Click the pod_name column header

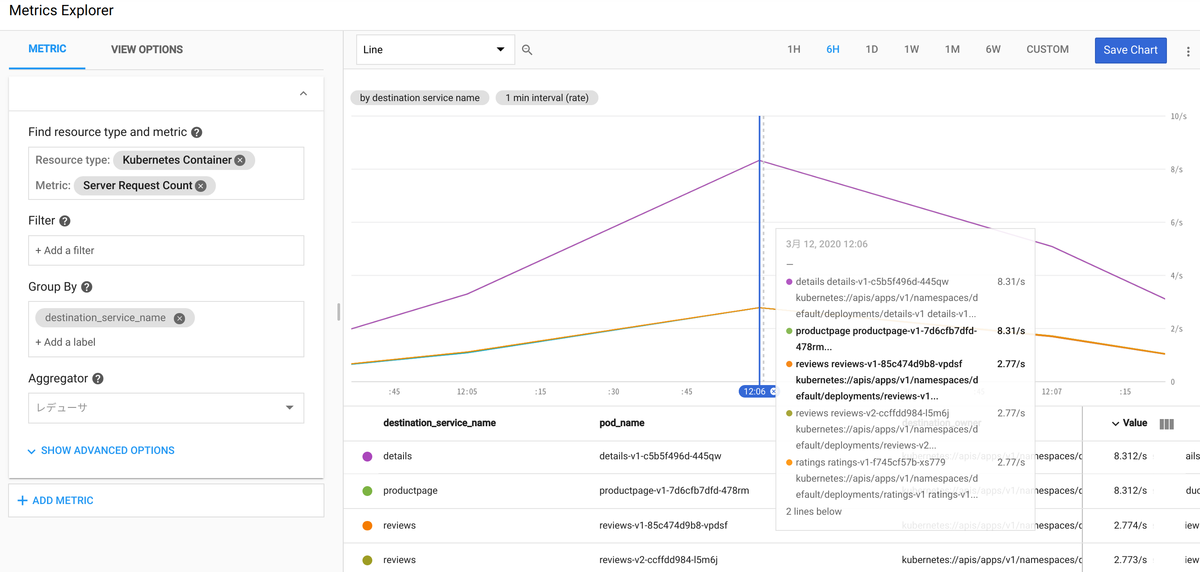(621, 423)
